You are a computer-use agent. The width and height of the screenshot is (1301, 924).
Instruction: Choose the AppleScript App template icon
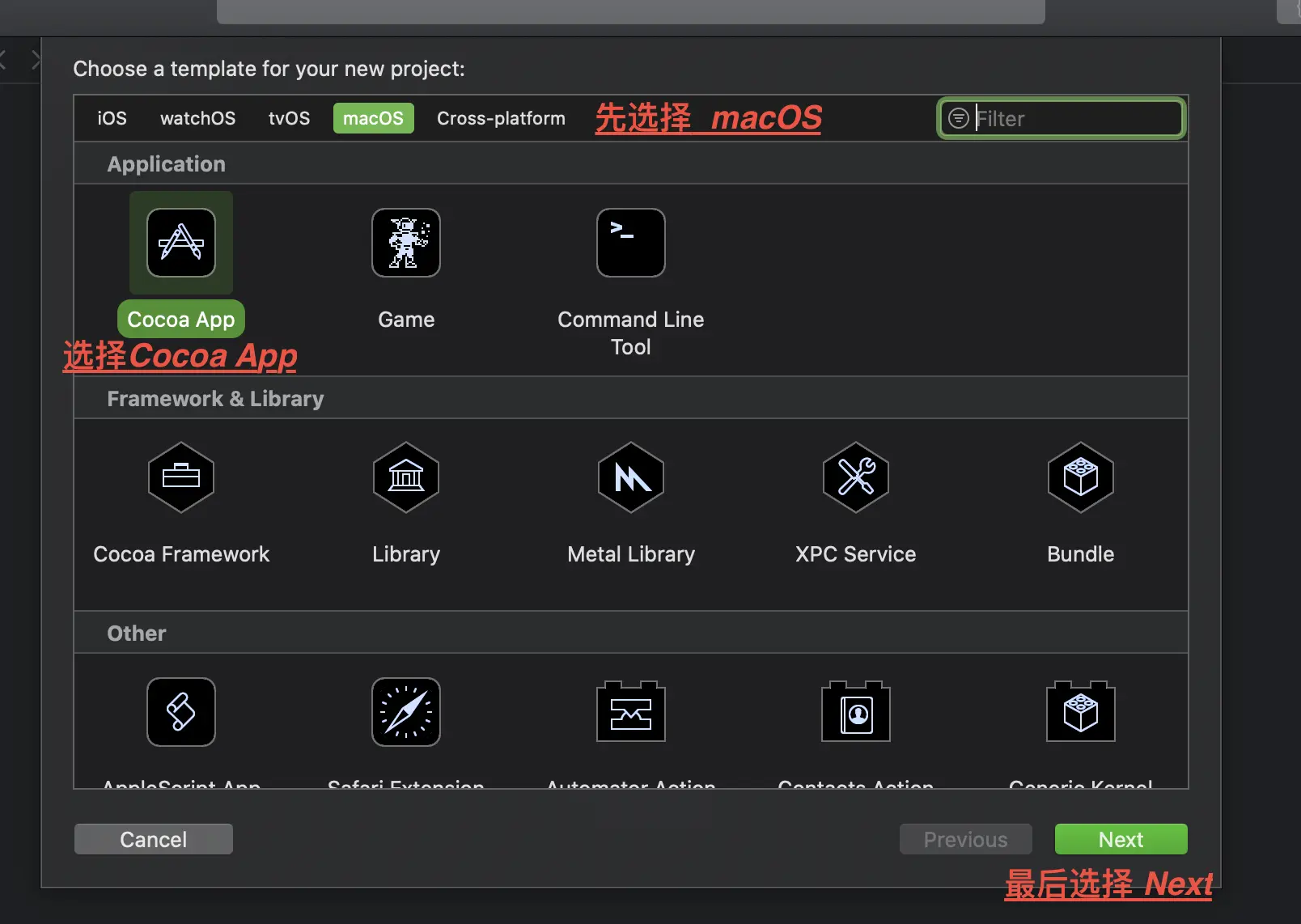pyautogui.click(x=181, y=712)
